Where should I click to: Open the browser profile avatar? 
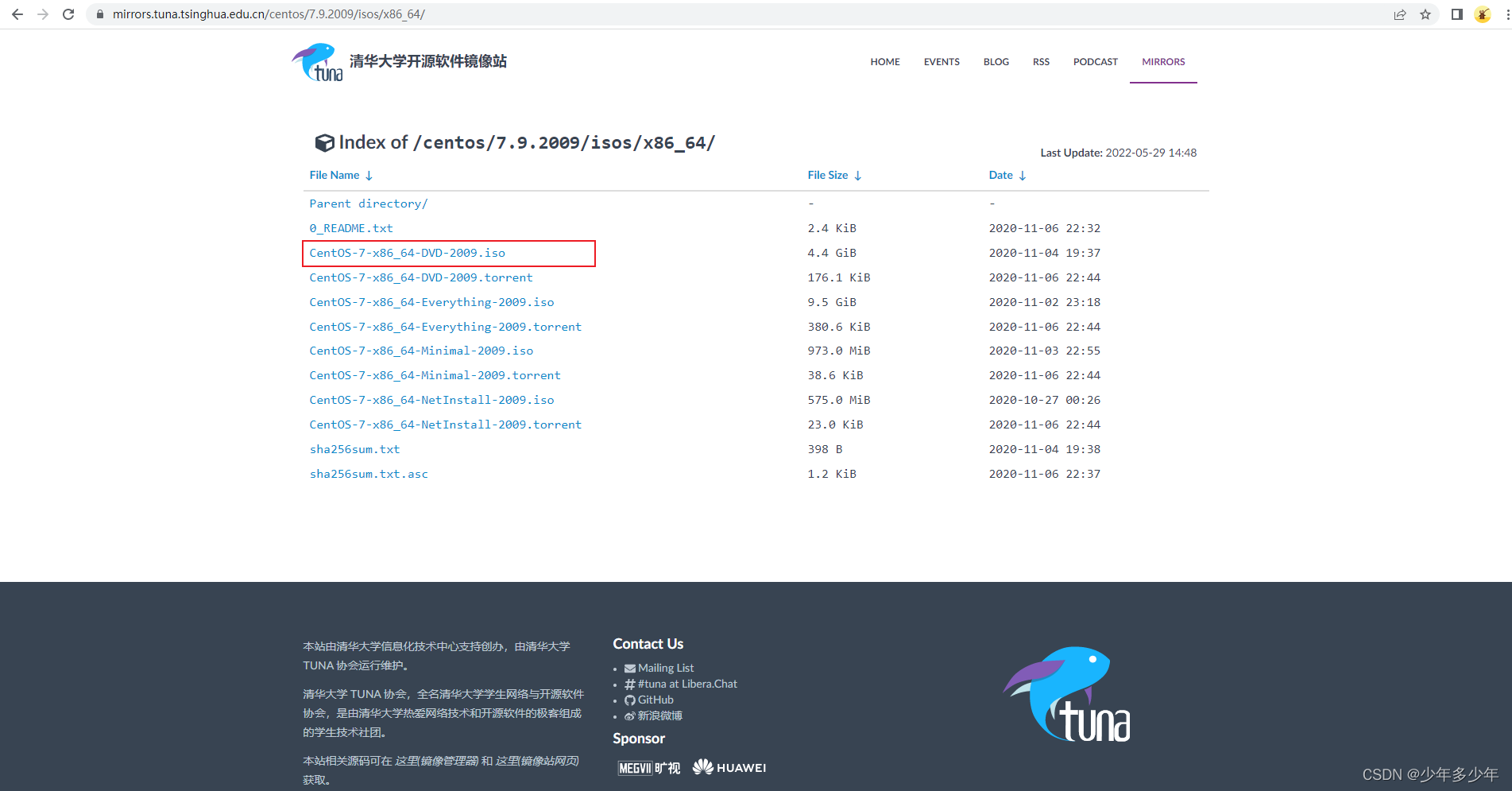(x=1483, y=14)
